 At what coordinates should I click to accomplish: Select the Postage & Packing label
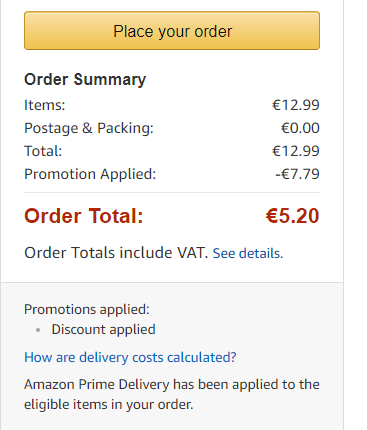[89, 128]
